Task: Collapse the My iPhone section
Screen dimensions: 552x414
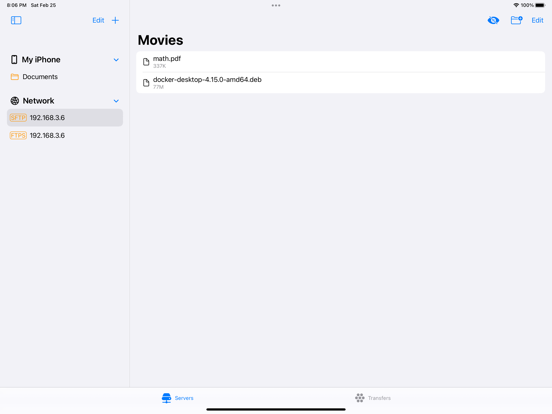Action: 116,60
